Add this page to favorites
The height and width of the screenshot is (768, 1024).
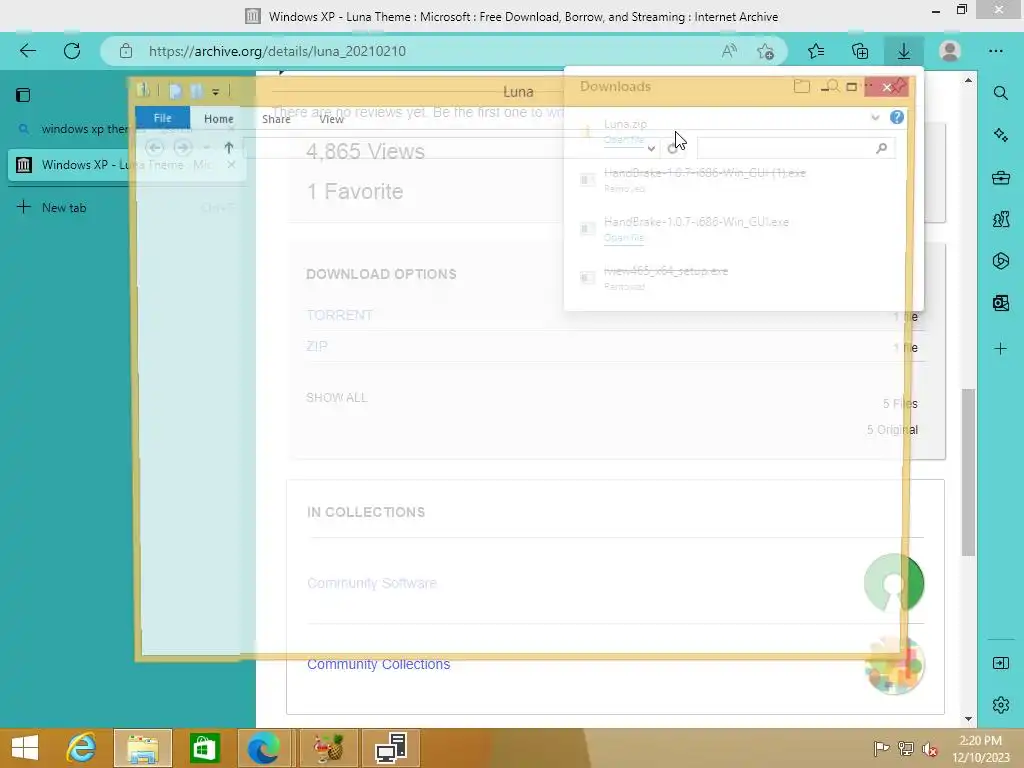pos(765,51)
